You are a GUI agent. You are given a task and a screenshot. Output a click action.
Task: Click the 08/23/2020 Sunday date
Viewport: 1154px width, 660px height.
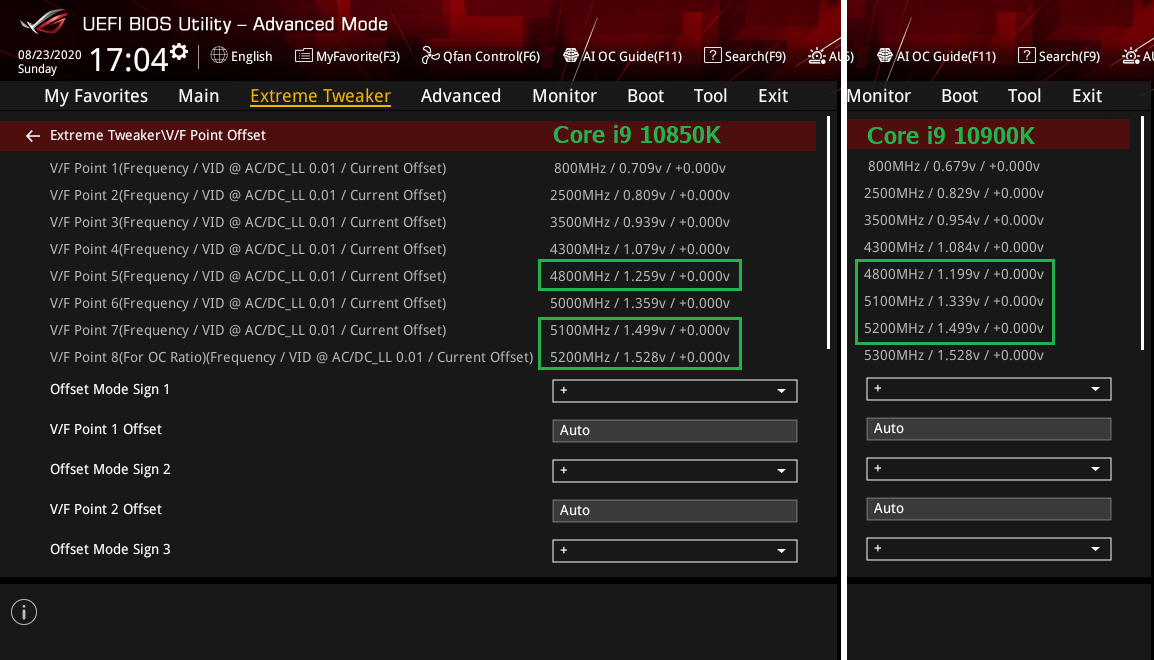[49, 62]
